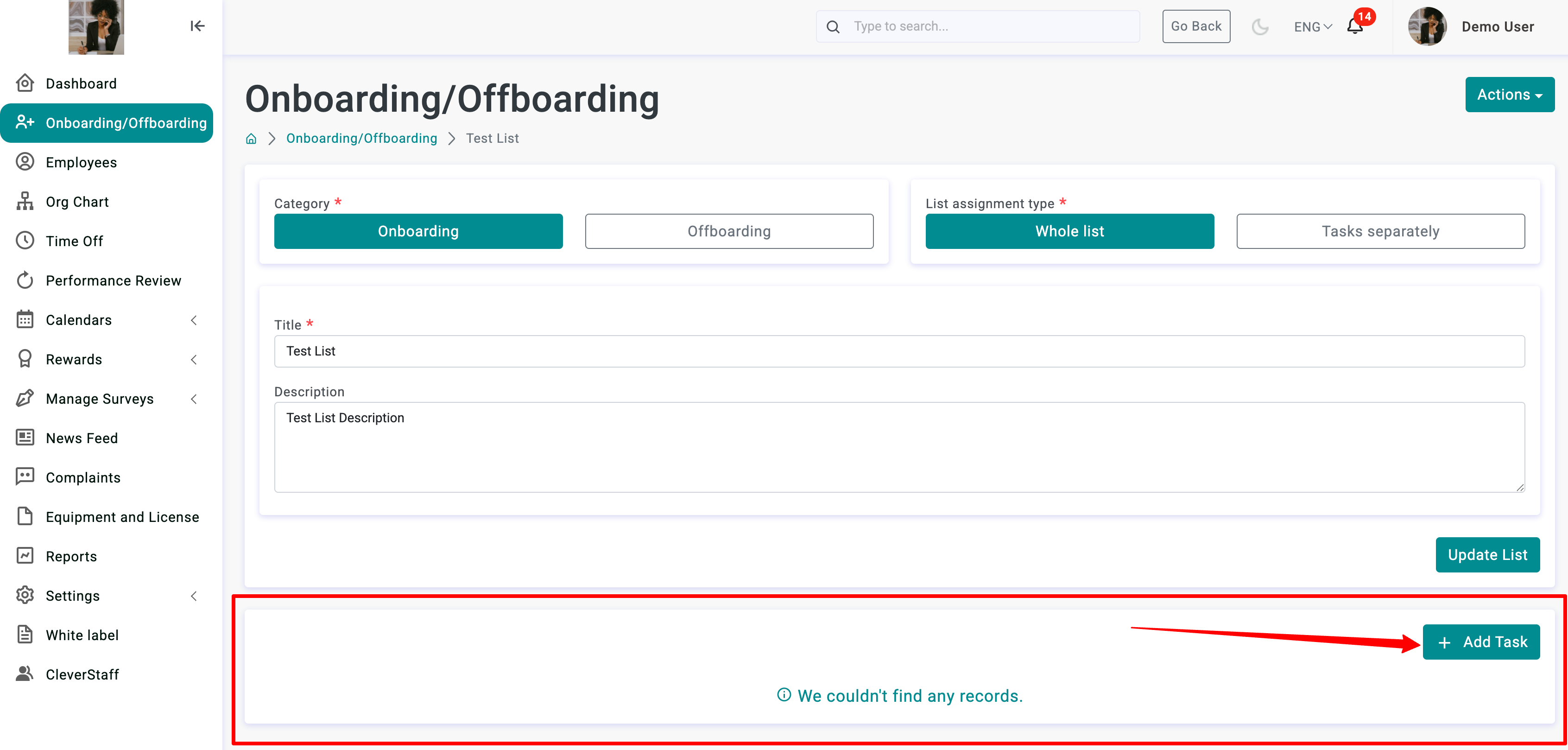The image size is (1568, 750).
Task: Click the Org Chart hierarchy icon
Action: click(25, 202)
